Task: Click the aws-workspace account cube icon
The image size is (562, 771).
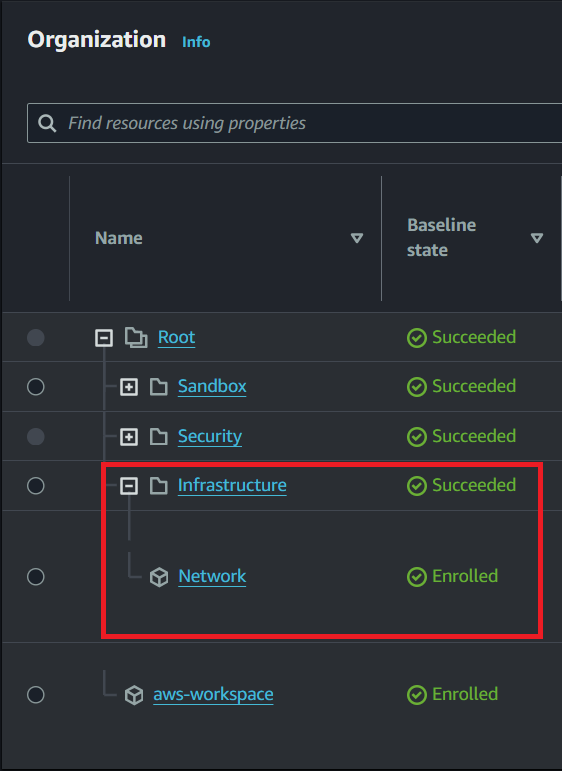Action: tap(134, 695)
